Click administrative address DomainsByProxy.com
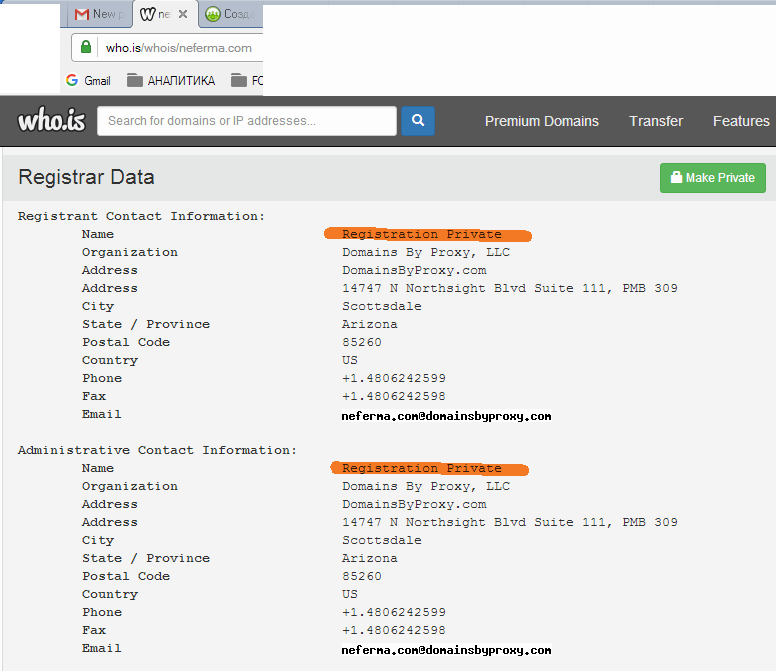Image resolution: width=776 pixels, height=671 pixels. [414, 504]
